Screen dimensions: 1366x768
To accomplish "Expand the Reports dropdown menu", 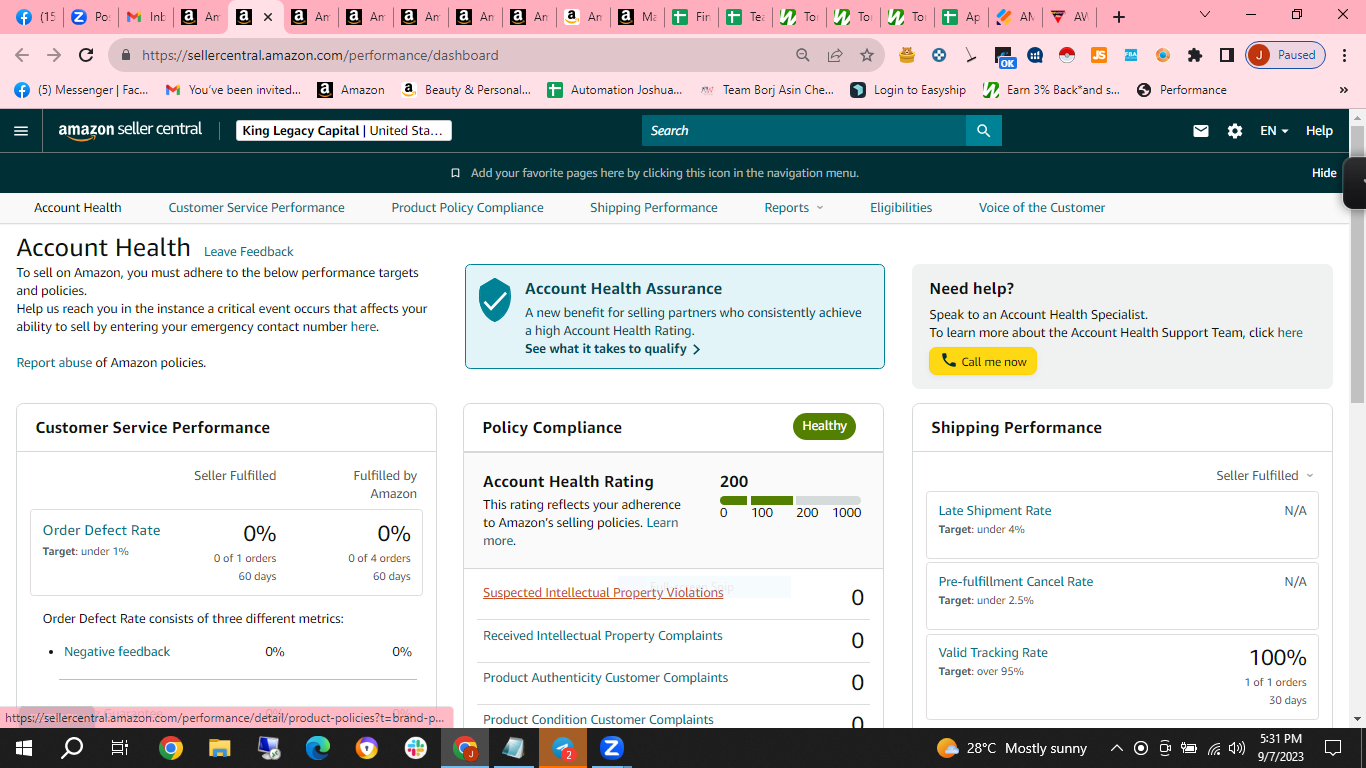I will [x=794, y=208].
